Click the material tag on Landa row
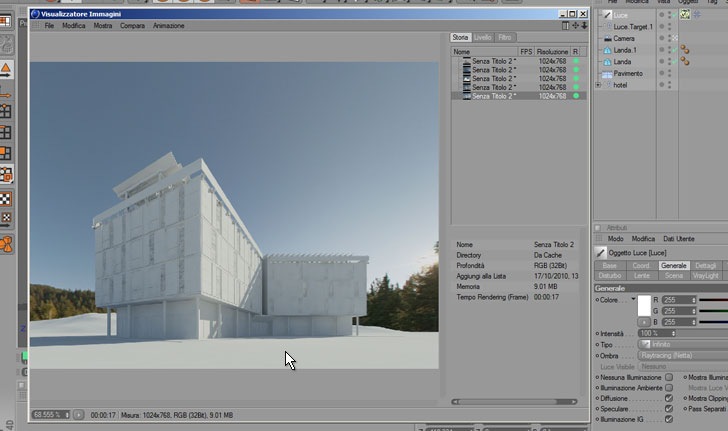 pos(685,61)
